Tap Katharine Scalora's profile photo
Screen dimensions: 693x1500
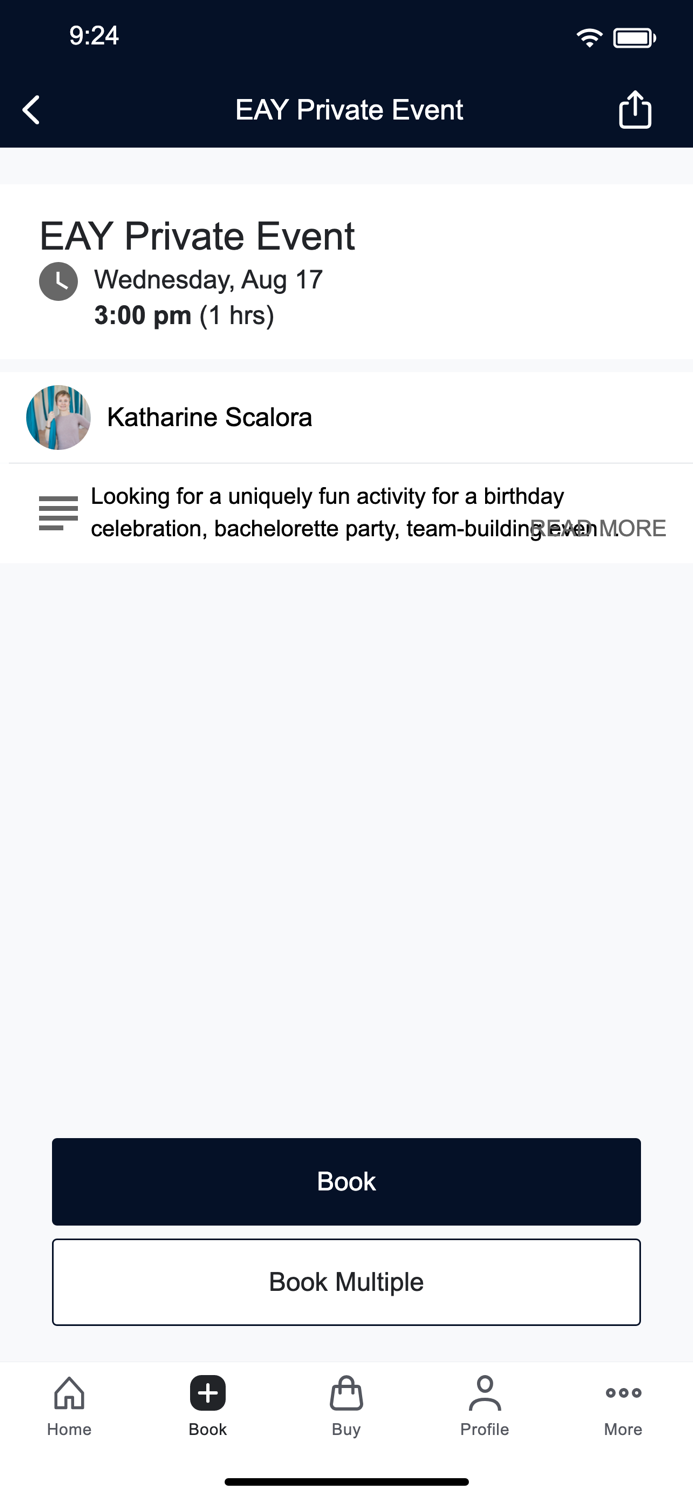pyautogui.click(x=58, y=417)
